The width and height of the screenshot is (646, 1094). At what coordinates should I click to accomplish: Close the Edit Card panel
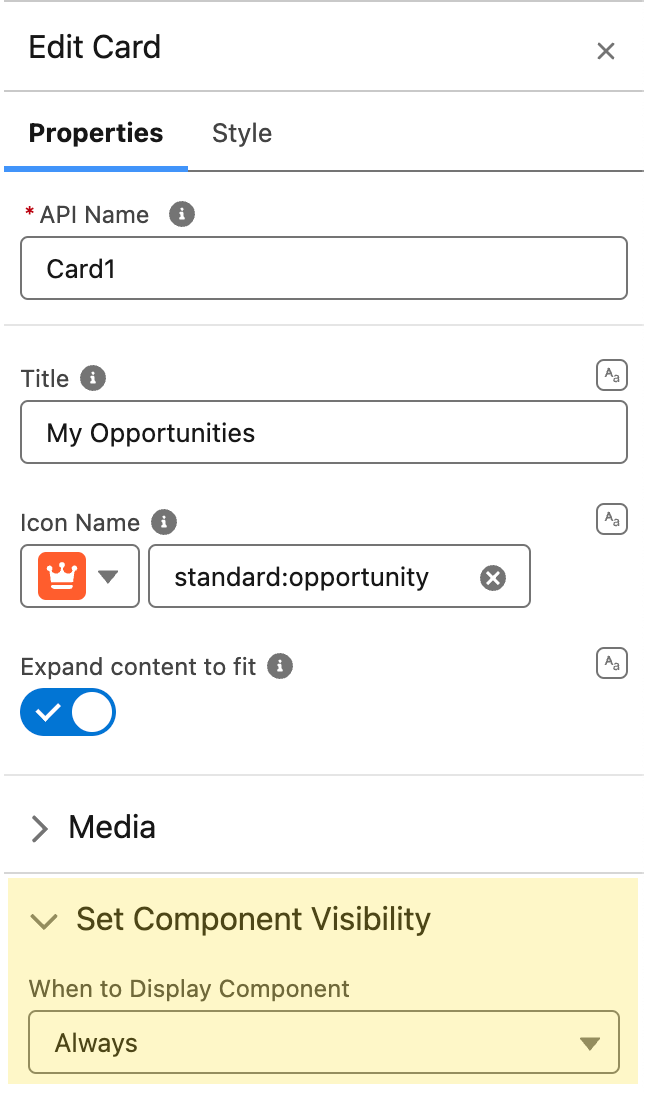pyautogui.click(x=606, y=51)
